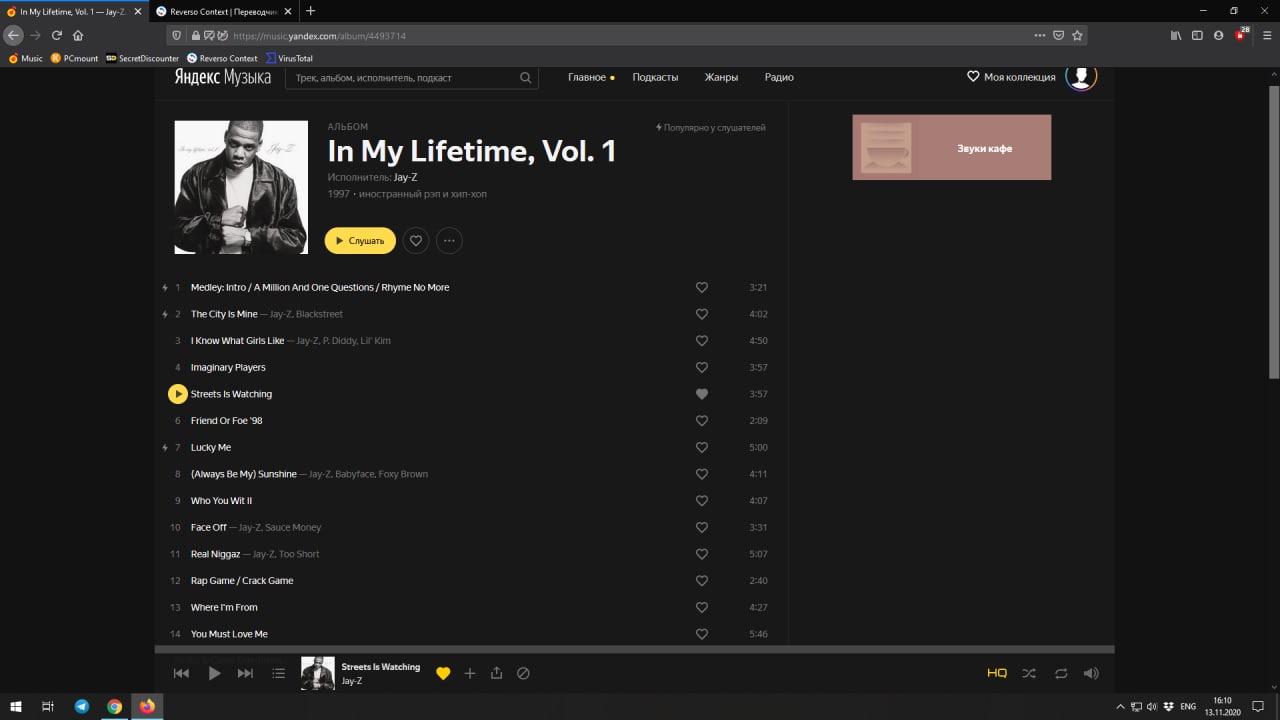This screenshot has width=1280, height=720.
Task: Like track Medley: Intro
Action: [x=702, y=287]
